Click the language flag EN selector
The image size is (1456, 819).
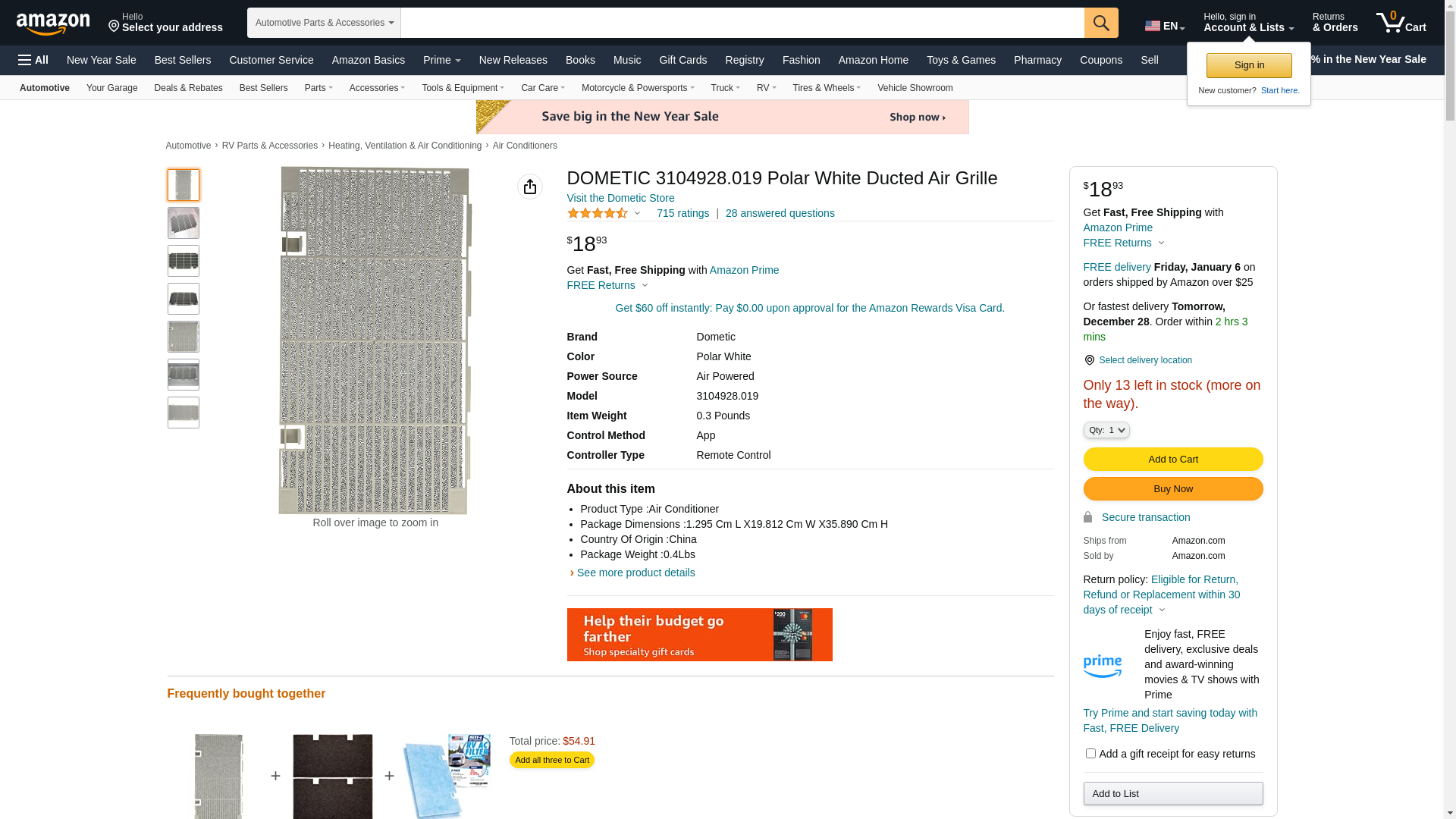click(1164, 26)
